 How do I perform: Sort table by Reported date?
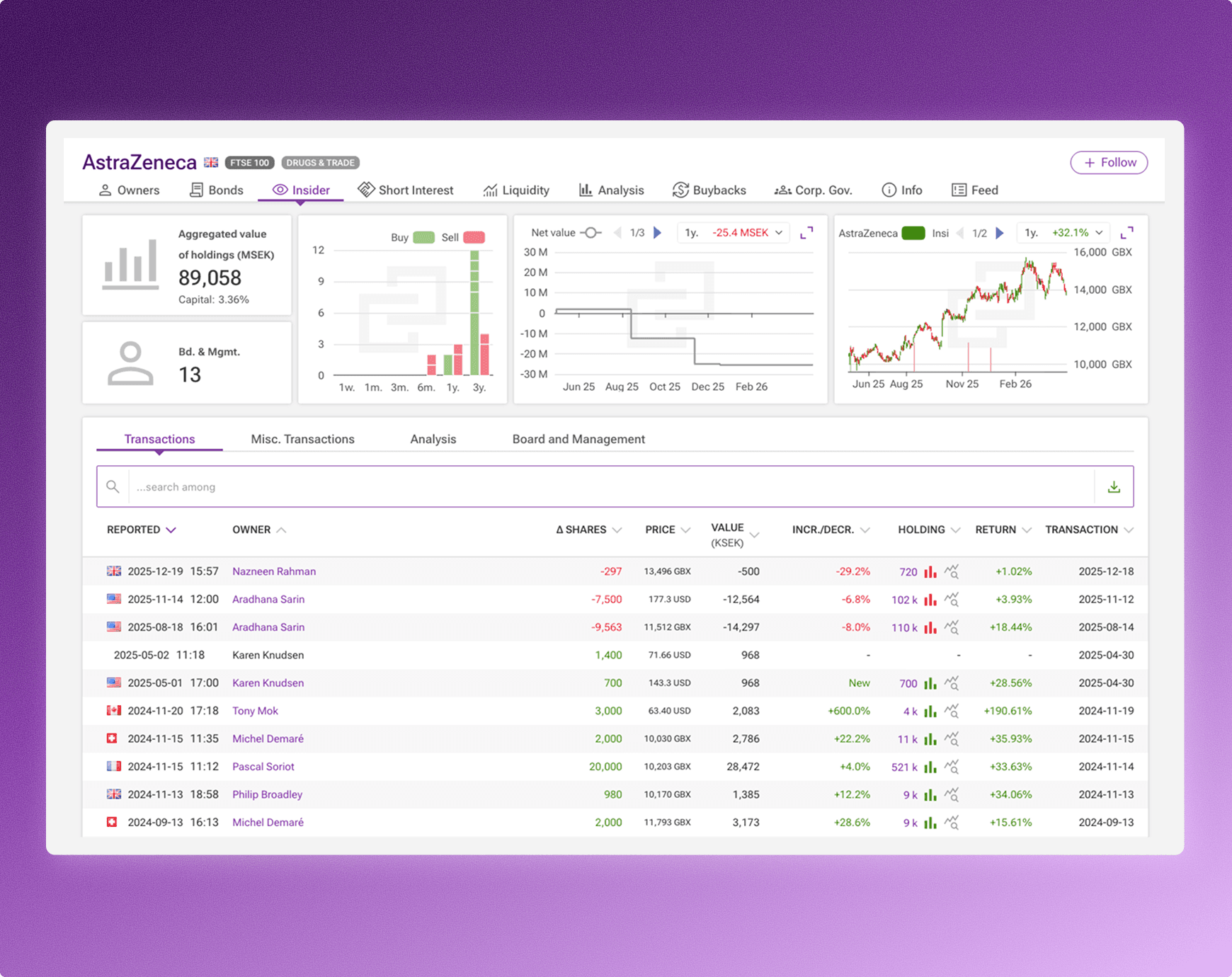click(141, 530)
